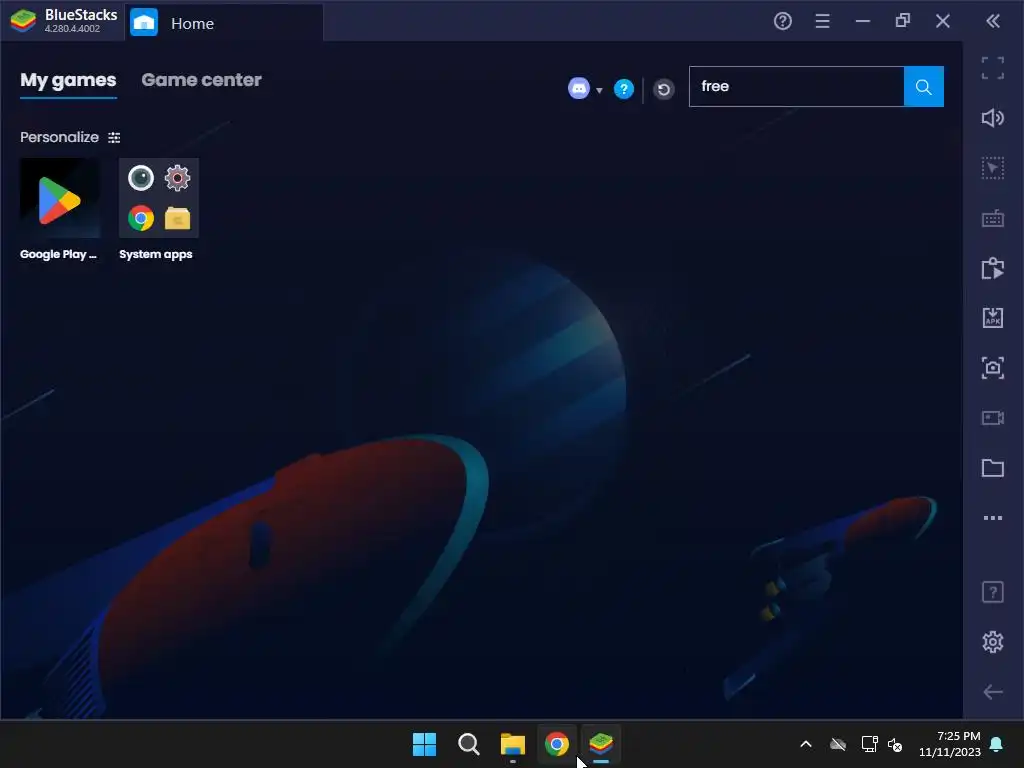The height and width of the screenshot is (768, 1024).
Task: Click the back arrow in the sidebar
Action: 993,692
